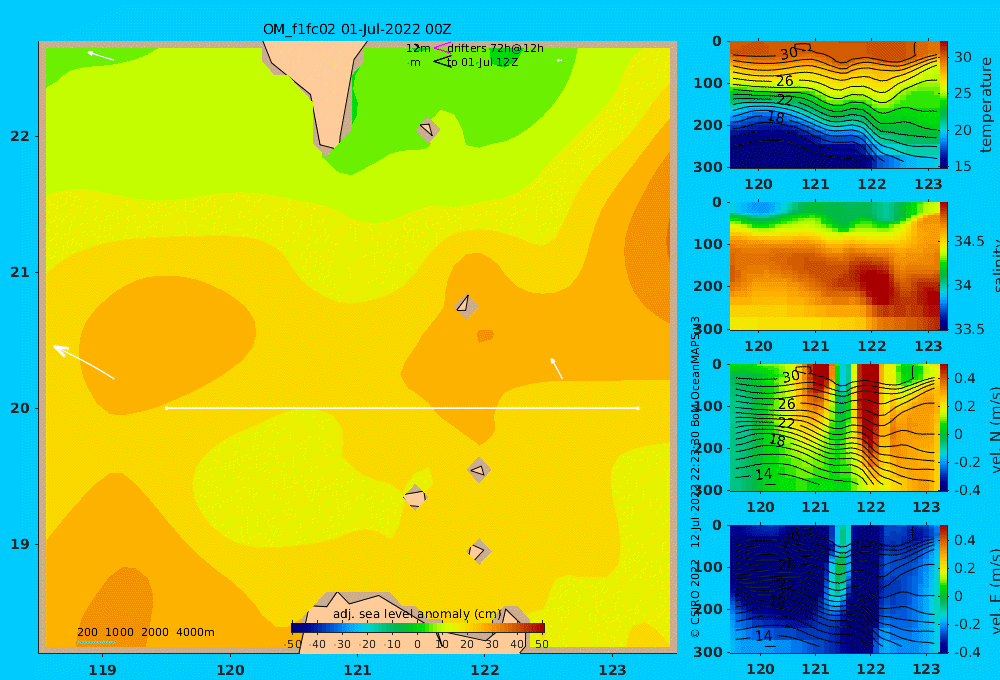The width and height of the screenshot is (1000, 680).
Task: Click longitude label 122 under the main map
Action: [x=485, y=670]
